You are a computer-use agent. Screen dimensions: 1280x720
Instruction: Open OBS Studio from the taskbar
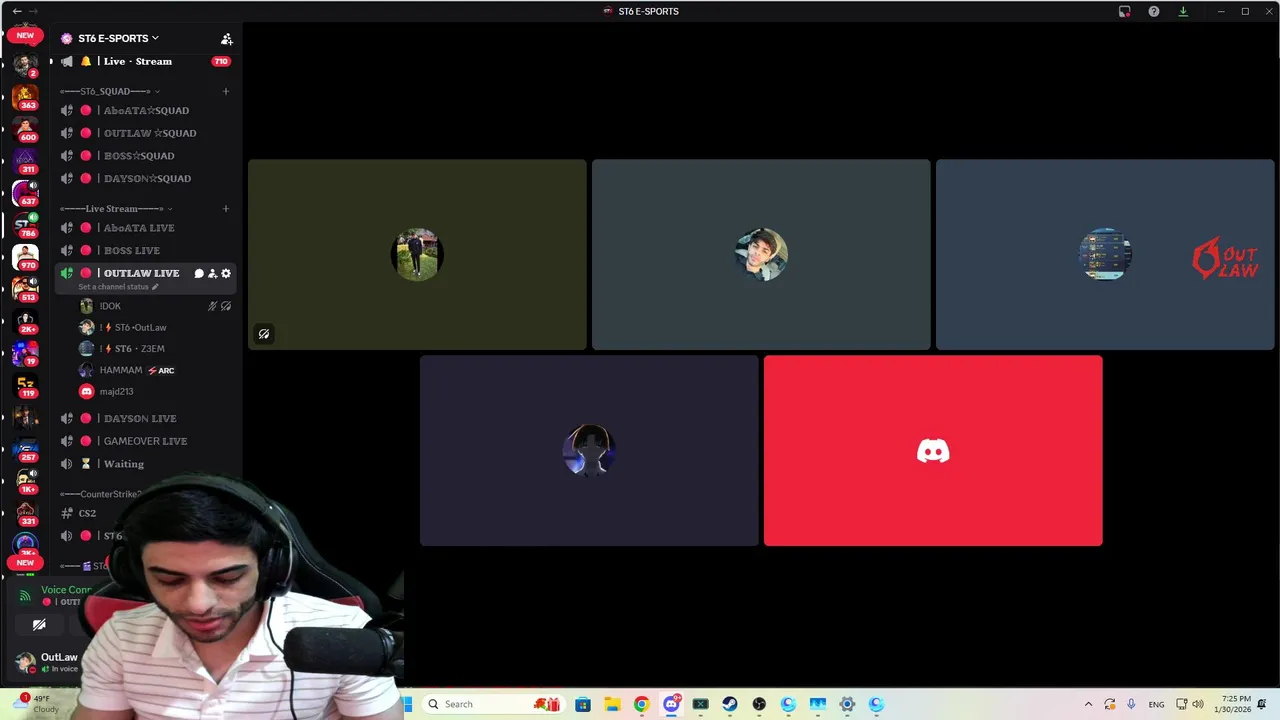coord(759,704)
